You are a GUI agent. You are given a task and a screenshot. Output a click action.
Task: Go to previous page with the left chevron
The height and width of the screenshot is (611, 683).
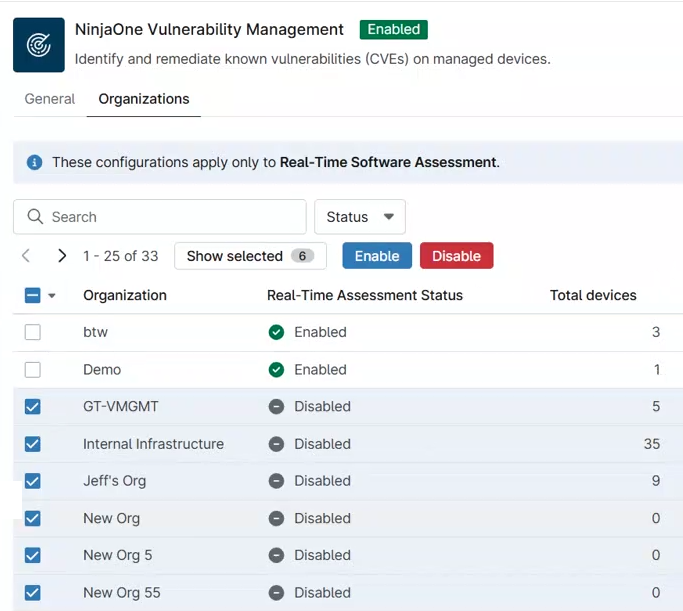point(26,256)
